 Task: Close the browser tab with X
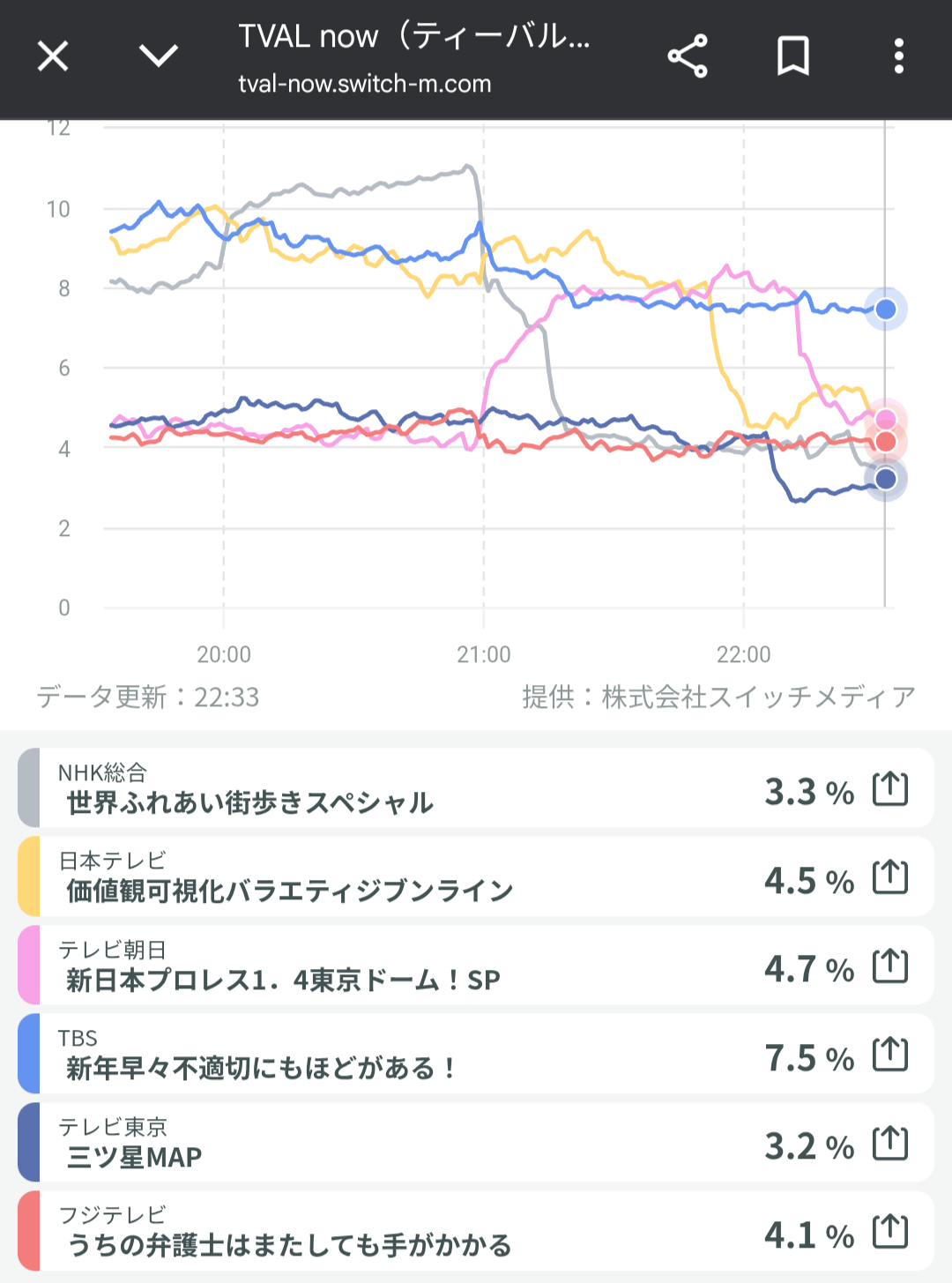pyautogui.click(x=53, y=57)
